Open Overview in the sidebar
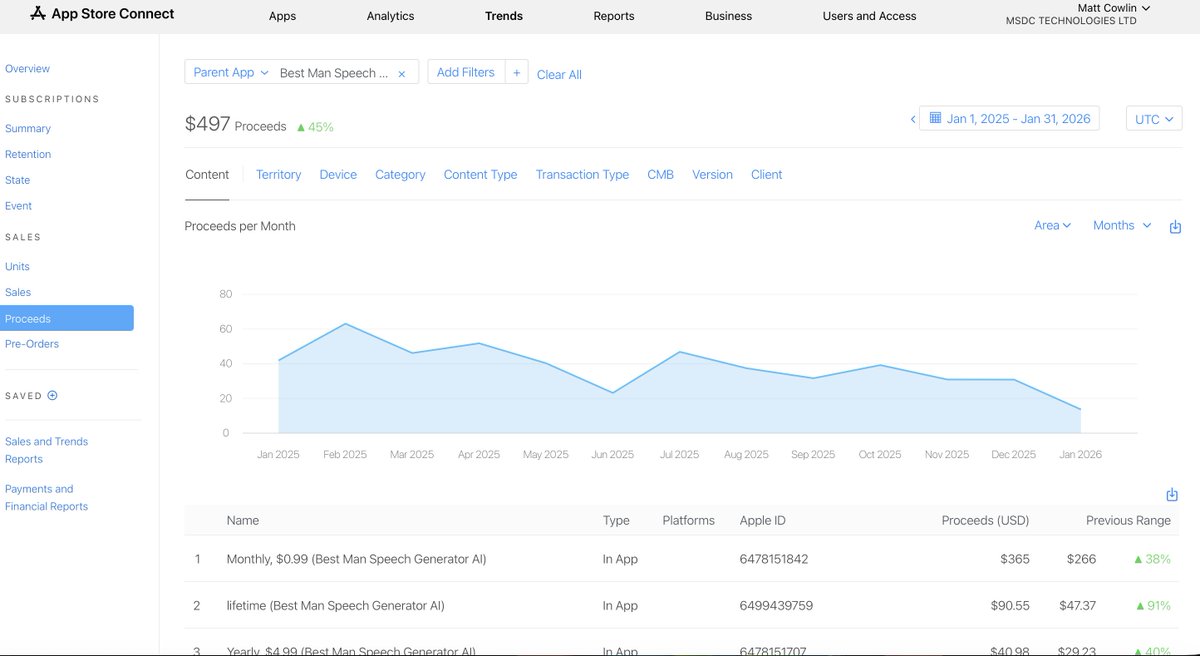Image resolution: width=1200 pixels, height=656 pixels. click(x=27, y=69)
